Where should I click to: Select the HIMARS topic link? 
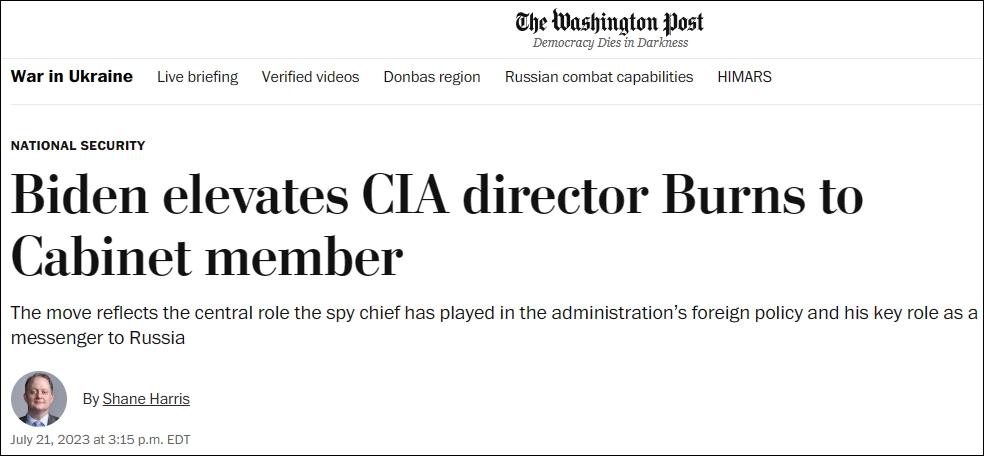click(x=744, y=77)
